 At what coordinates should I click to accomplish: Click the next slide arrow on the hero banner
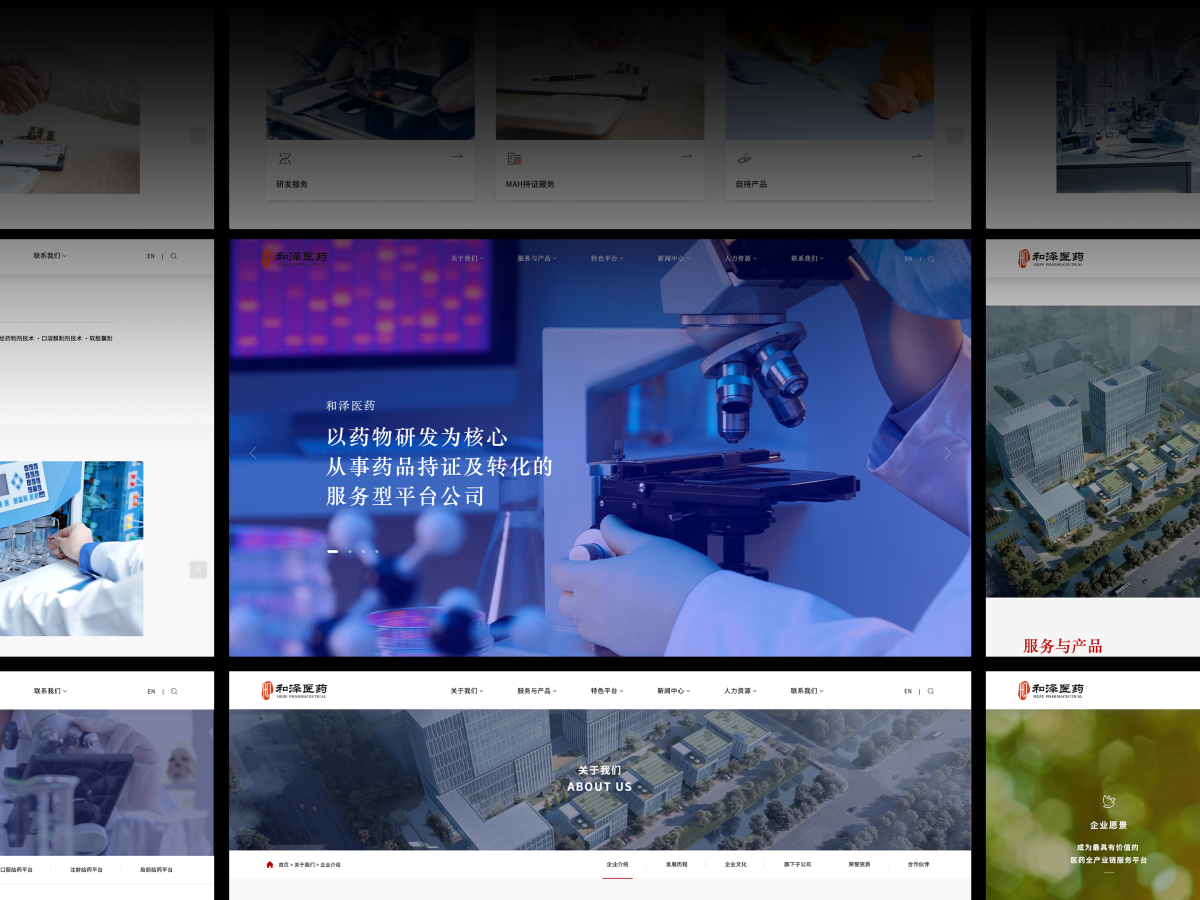click(x=948, y=453)
